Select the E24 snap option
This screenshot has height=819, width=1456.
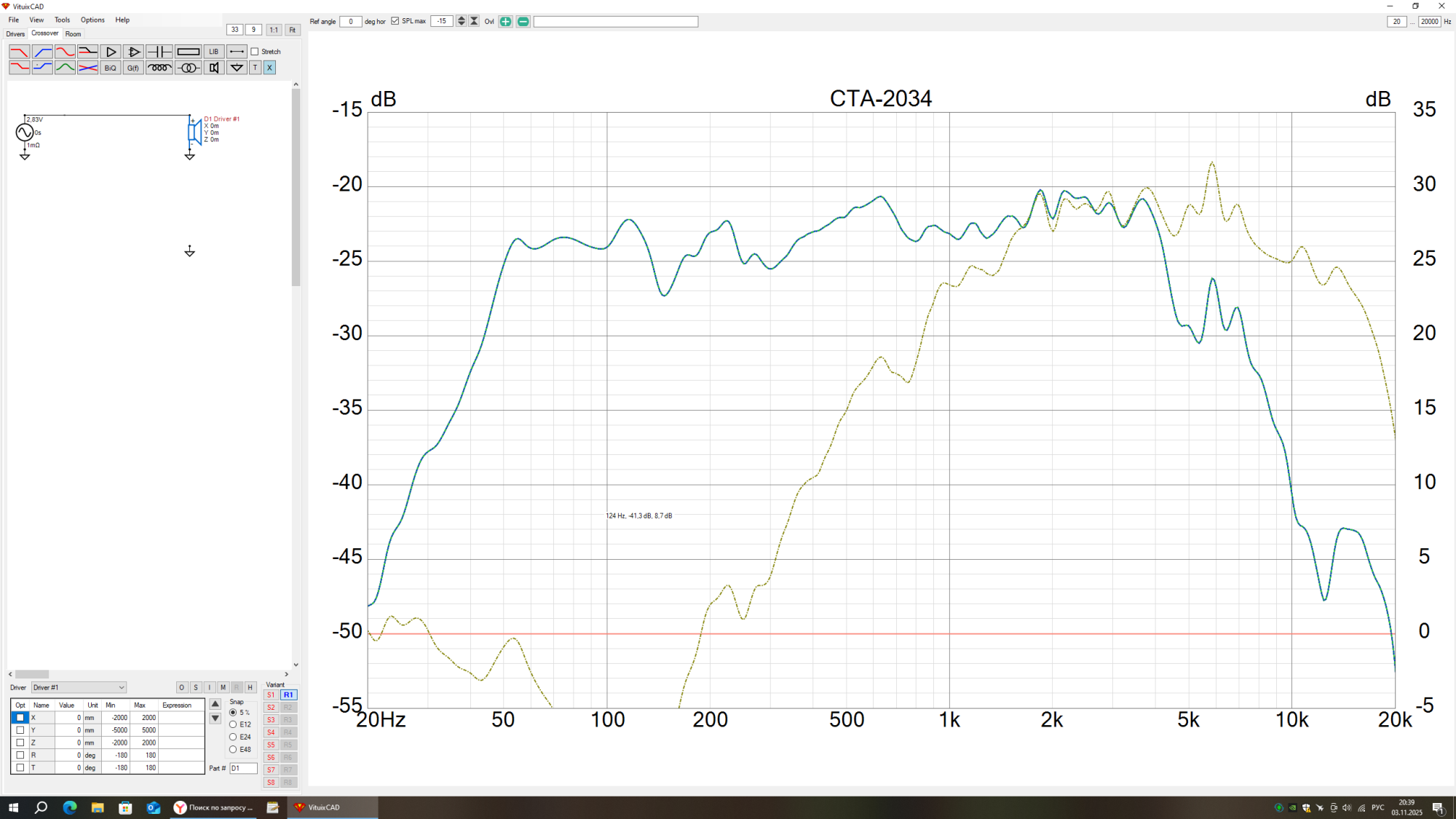click(233, 737)
